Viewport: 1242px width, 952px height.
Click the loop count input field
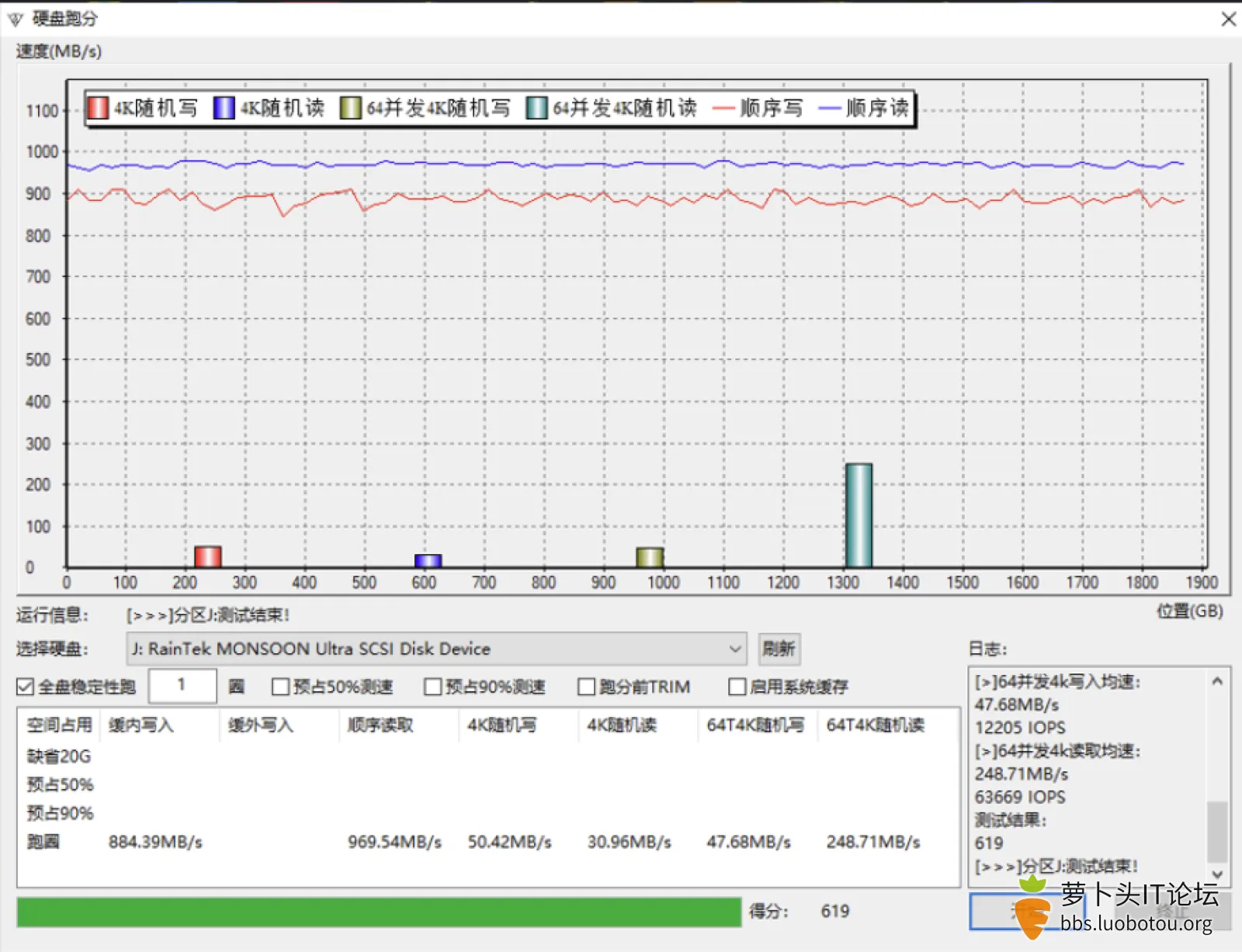[x=182, y=685]
